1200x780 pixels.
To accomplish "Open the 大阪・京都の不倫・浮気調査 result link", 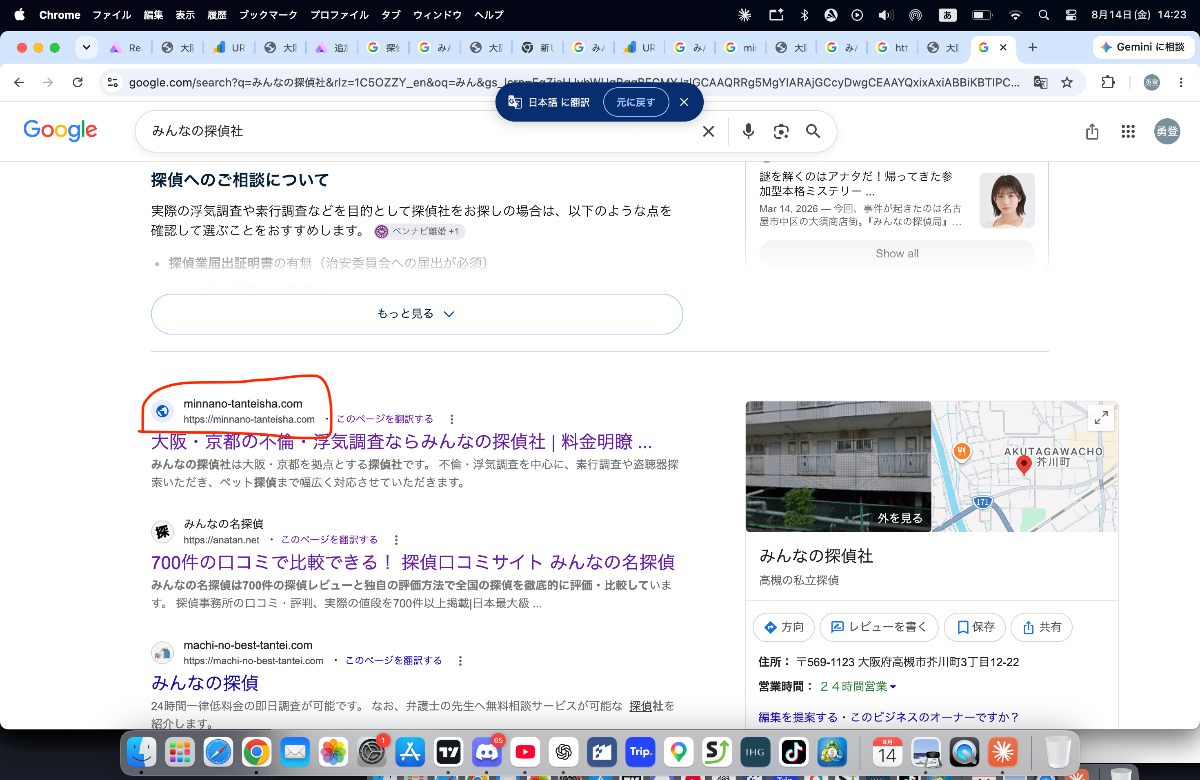I will point(401,441).
